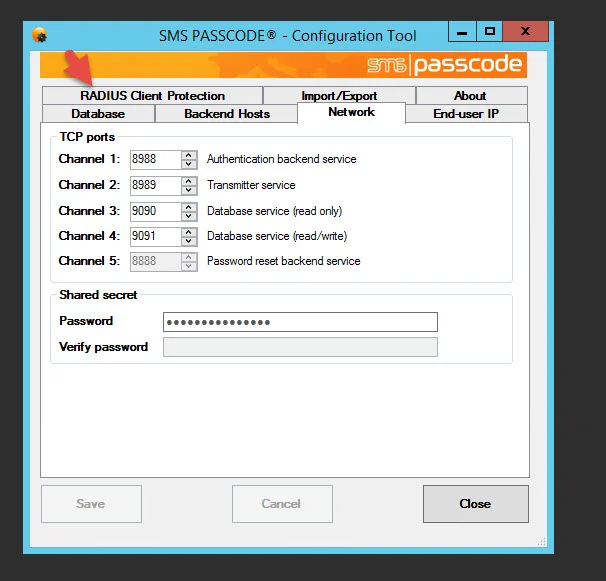Click the Cancel button
This screenshot has width=606, height=581.
point(282,504)
